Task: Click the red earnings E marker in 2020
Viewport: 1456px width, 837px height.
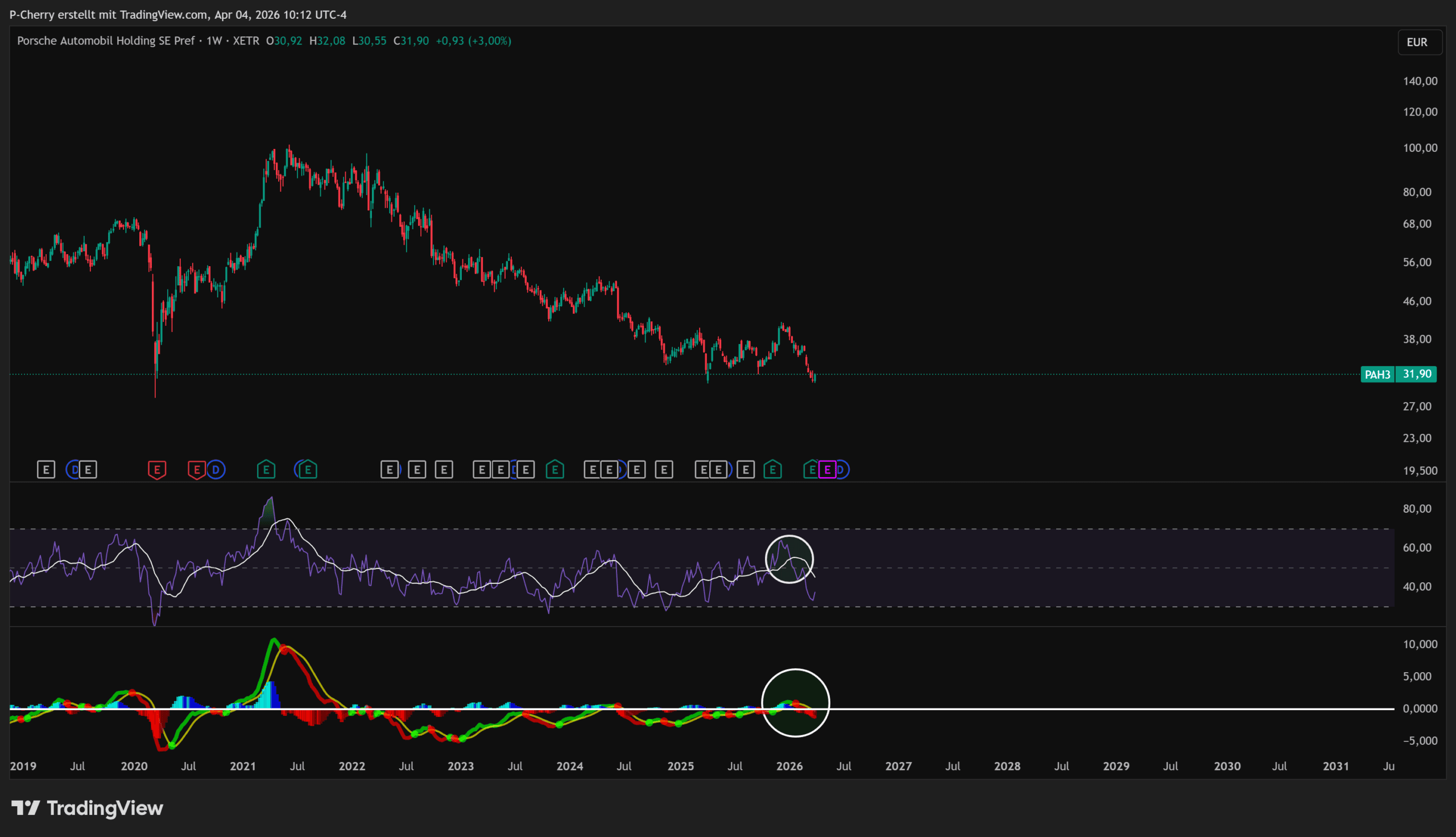Action: coord(157,470)
